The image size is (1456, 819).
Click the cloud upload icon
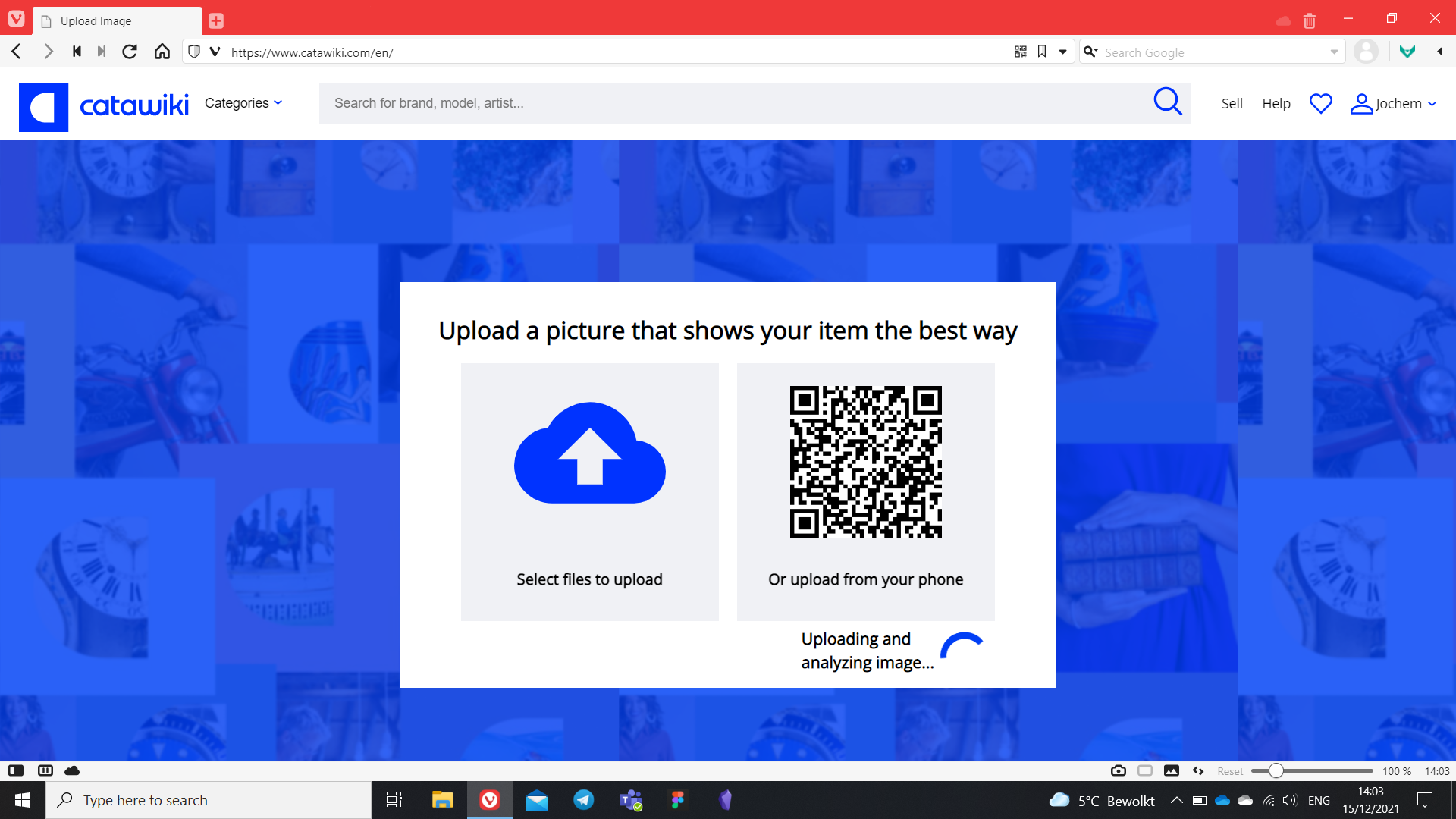(x=590, y=453)
